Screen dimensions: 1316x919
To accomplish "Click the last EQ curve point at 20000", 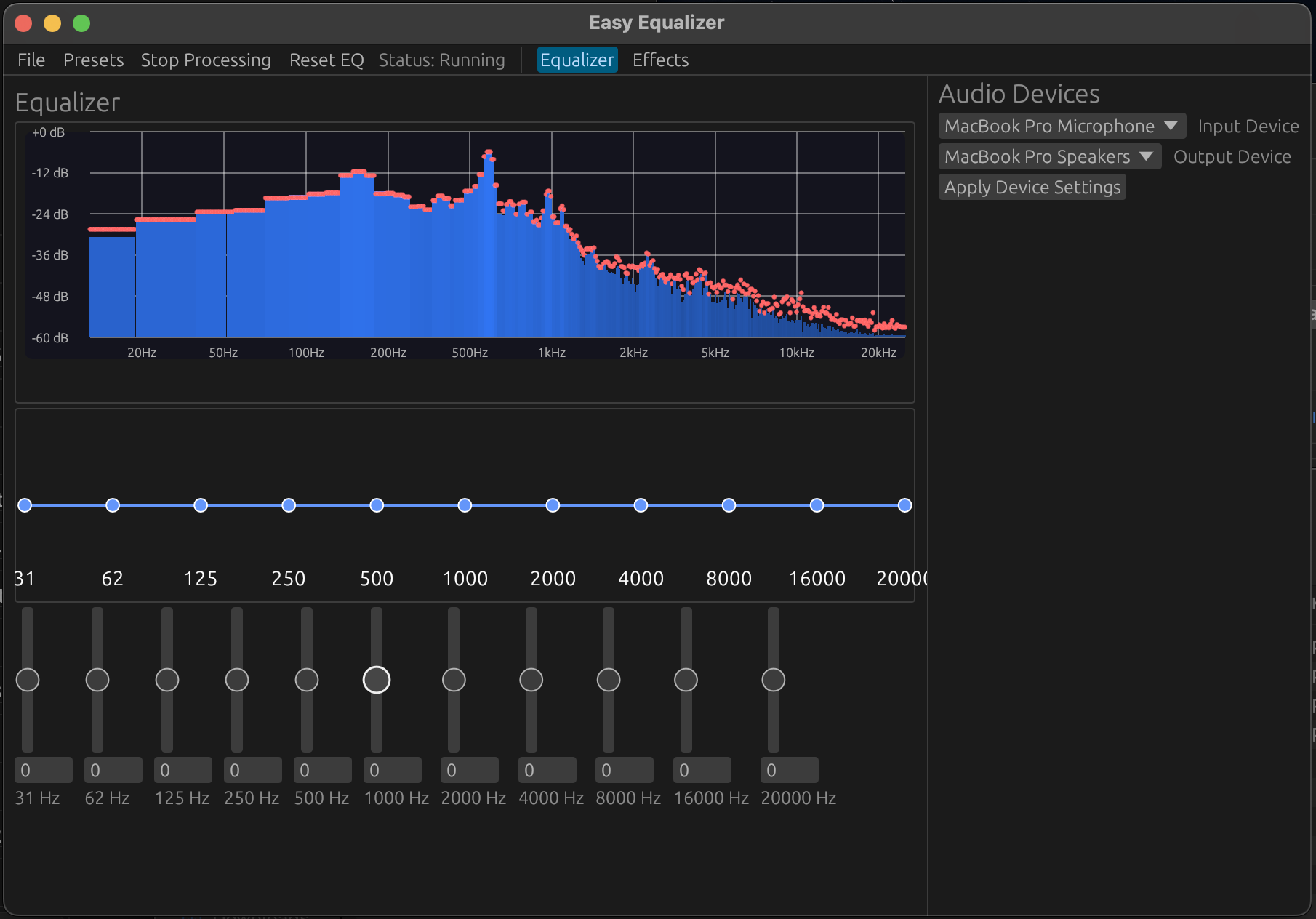I will click(904, 505).
